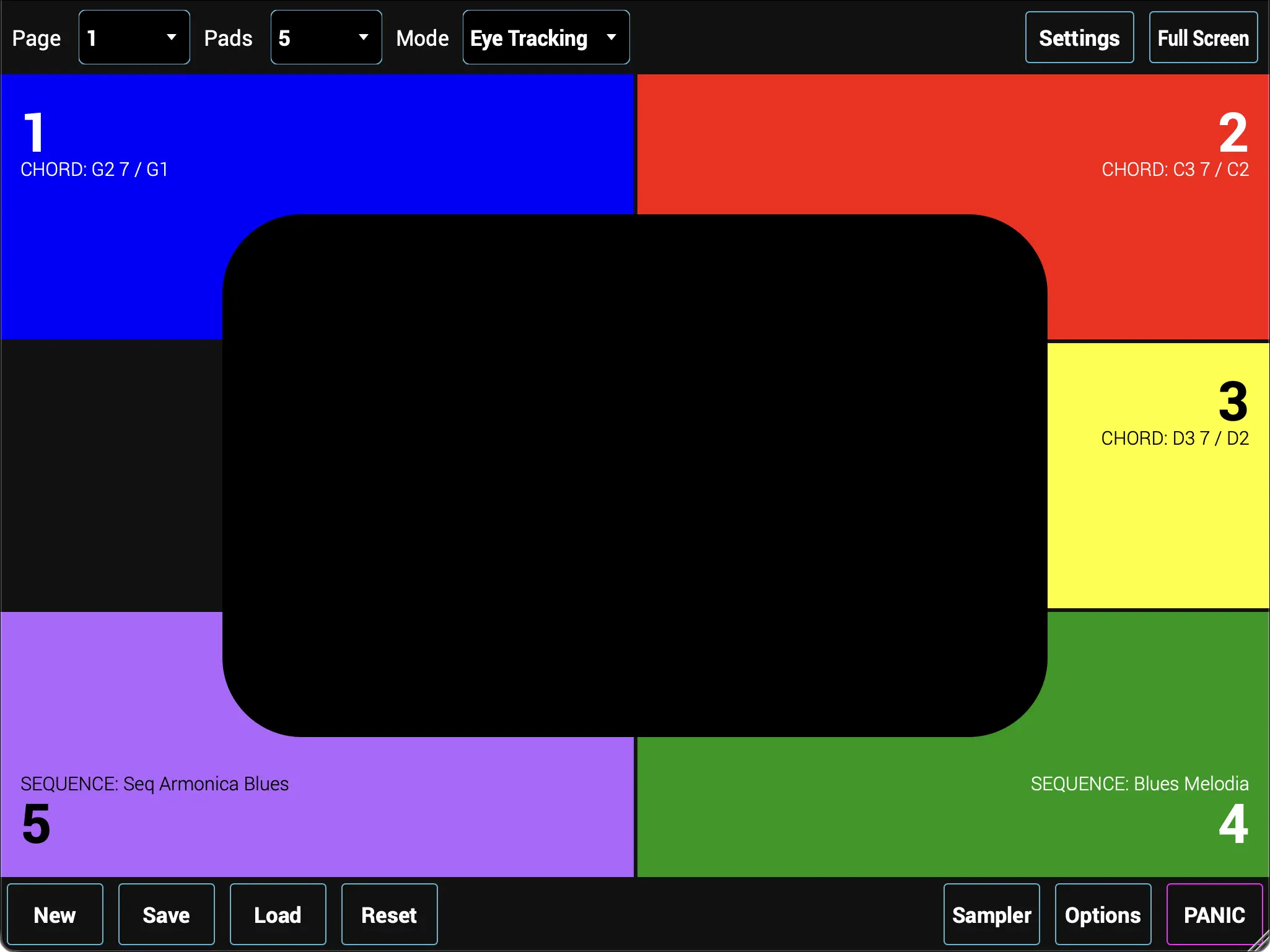Open the Sampler
The height and width of the screenshot is (952, 1270).
pos(991,914)
